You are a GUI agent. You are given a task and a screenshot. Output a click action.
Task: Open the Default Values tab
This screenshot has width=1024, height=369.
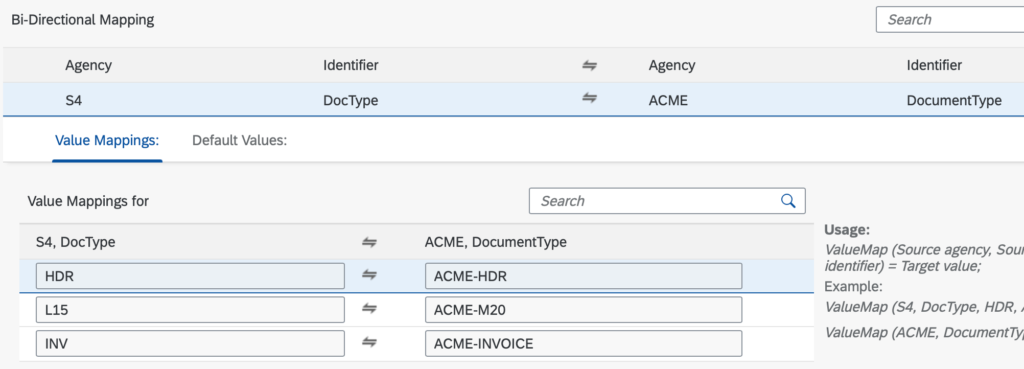click(x=240, y=140)
